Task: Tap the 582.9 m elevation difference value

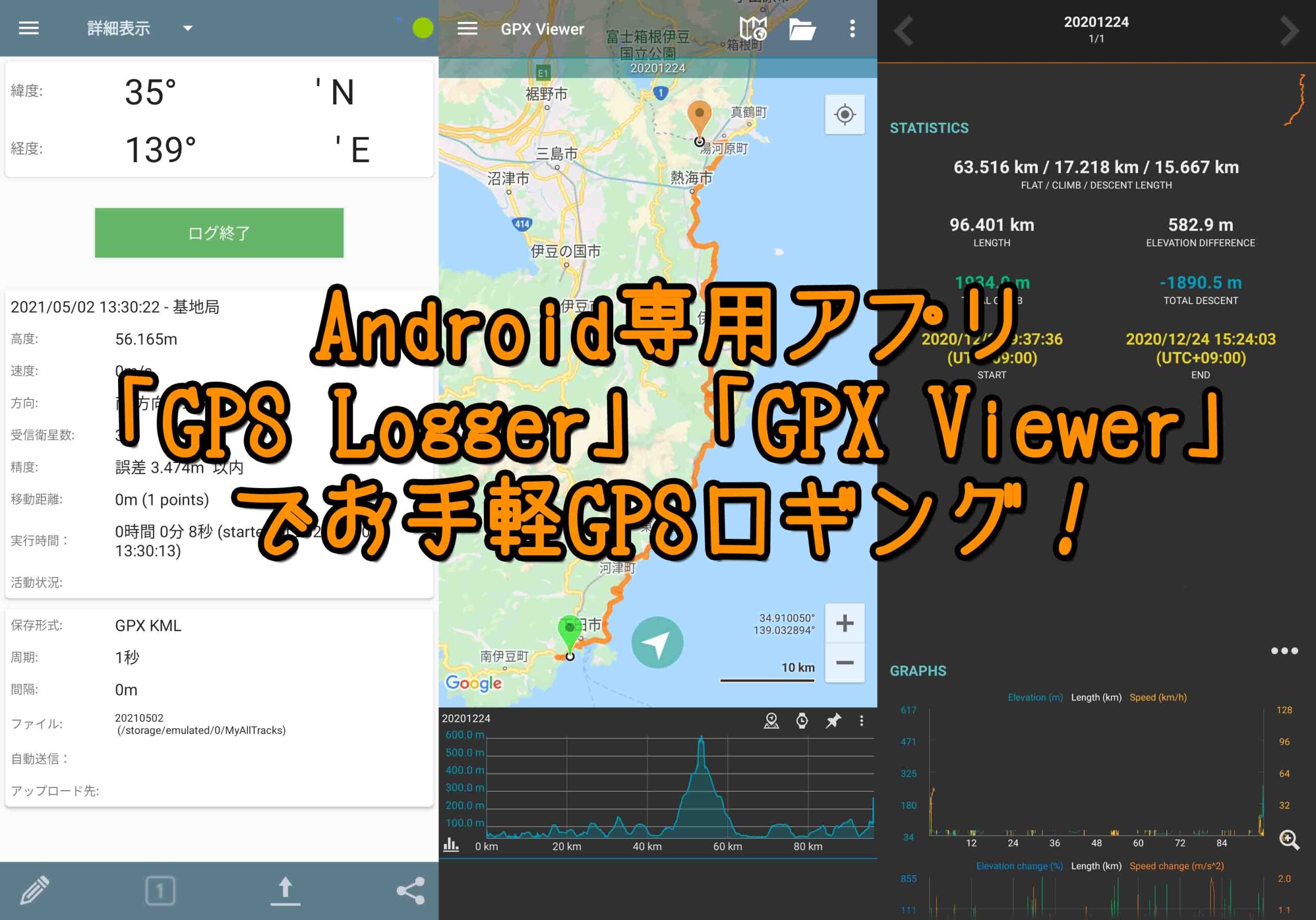Action: coord(1200,225)
